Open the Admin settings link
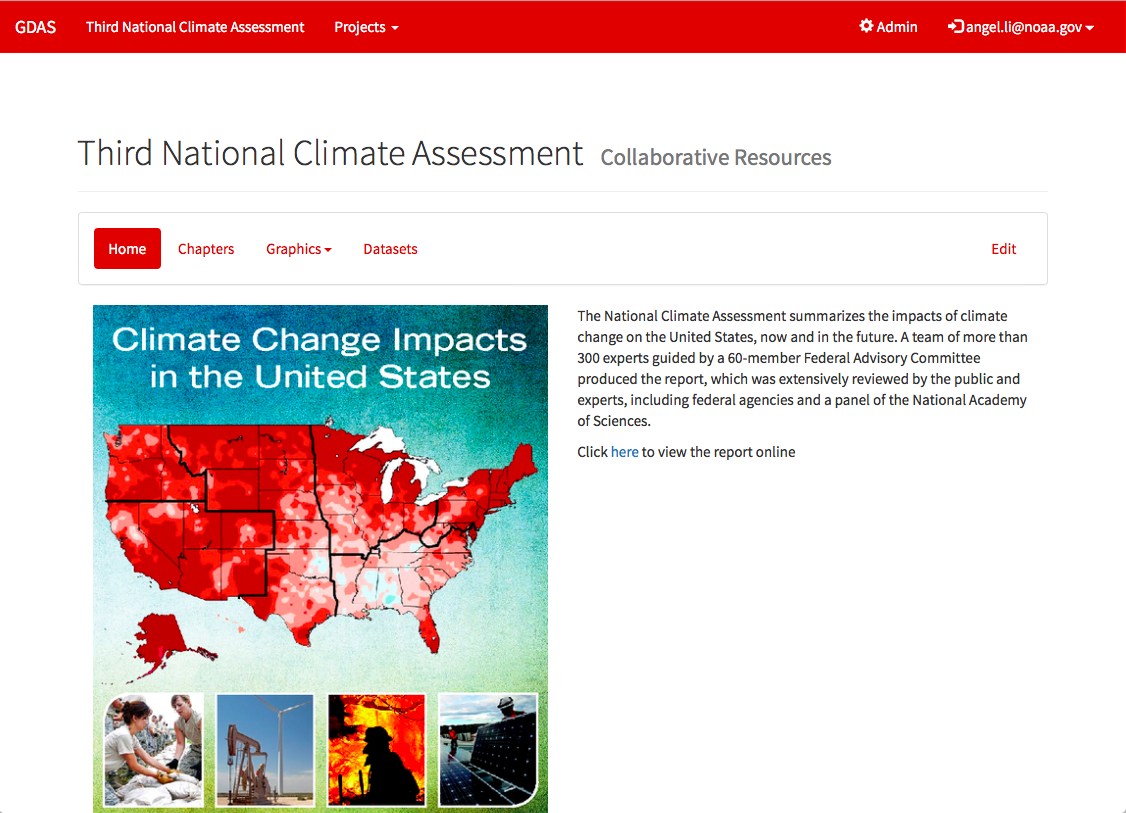 [888, 27]
